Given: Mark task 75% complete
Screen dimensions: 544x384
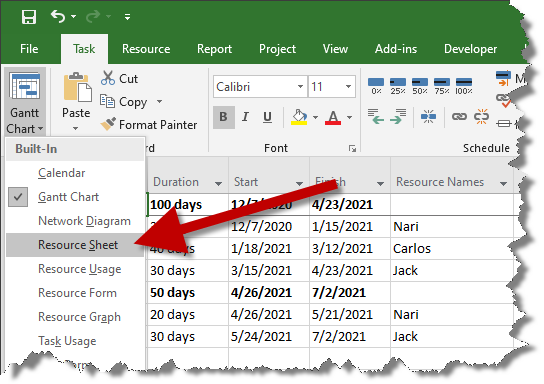Looking at the screenshot, I should pos(442,86).
